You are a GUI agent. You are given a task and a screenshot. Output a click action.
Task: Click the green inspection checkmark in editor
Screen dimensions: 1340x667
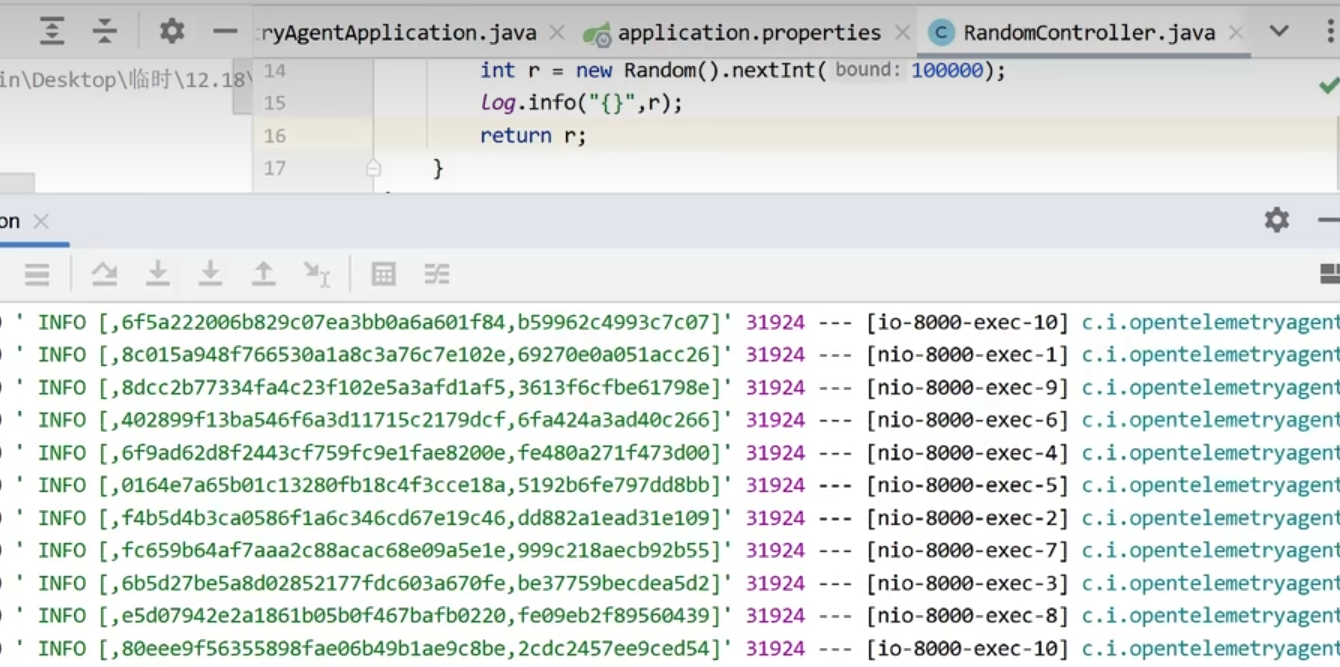tap(1329, 86)
